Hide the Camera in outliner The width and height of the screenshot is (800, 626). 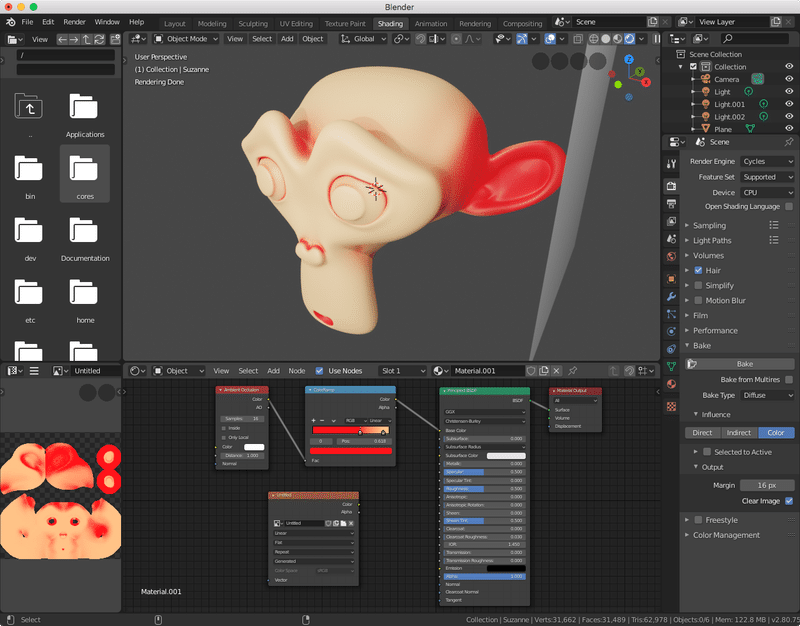[x=789, y=79]
